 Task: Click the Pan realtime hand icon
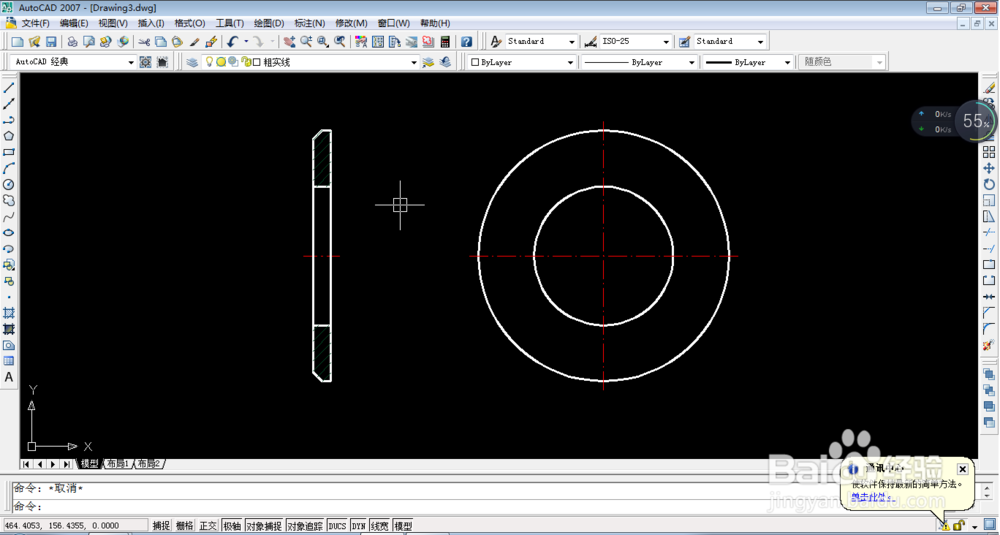click(x=290, y=41)
